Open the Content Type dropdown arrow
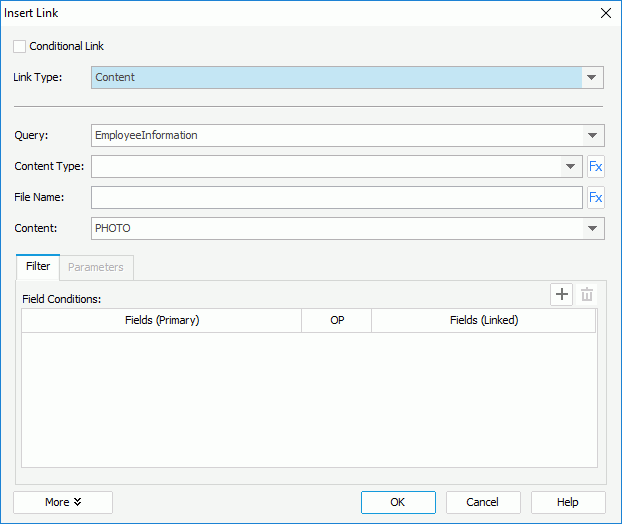This screenshot has width=622, height=524. click(x=571, y=167)
